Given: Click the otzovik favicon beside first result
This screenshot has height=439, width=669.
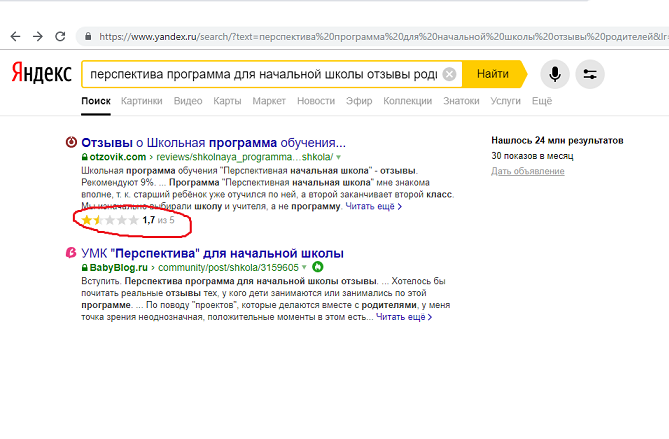Looking at the screenshot, I should (x=71, y=142).
